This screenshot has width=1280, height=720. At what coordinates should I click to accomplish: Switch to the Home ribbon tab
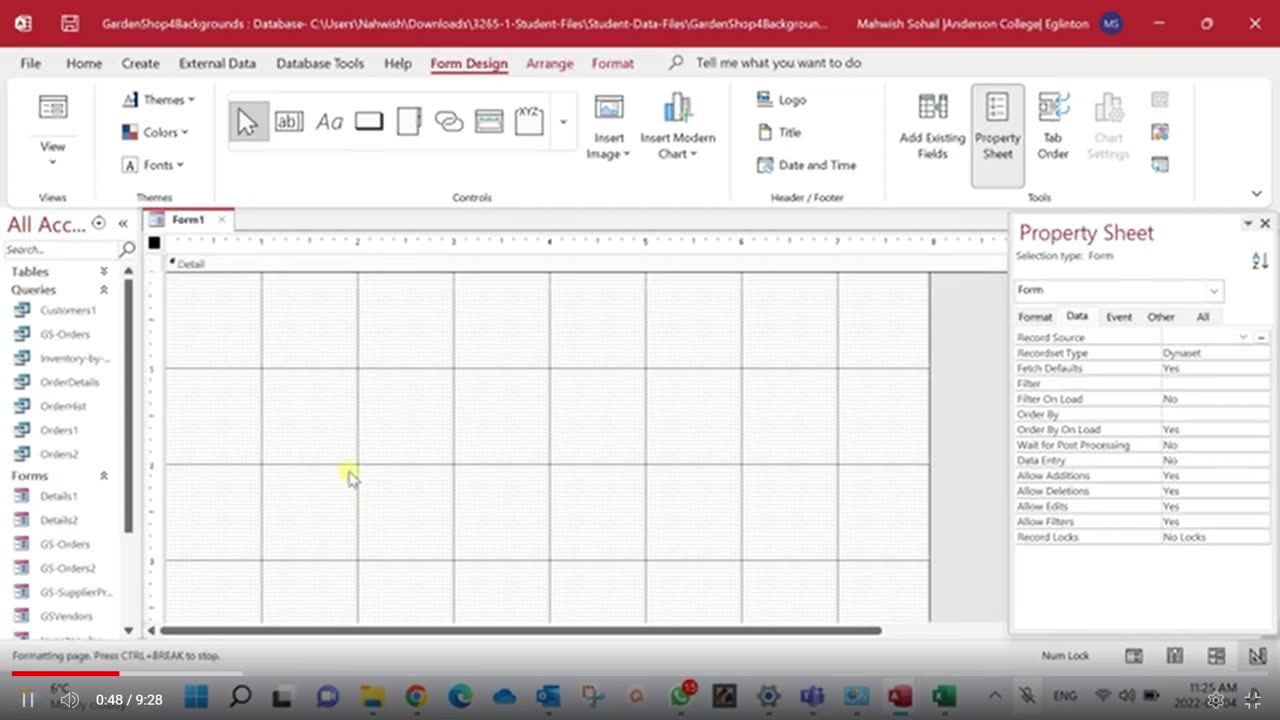coord(84,63)
